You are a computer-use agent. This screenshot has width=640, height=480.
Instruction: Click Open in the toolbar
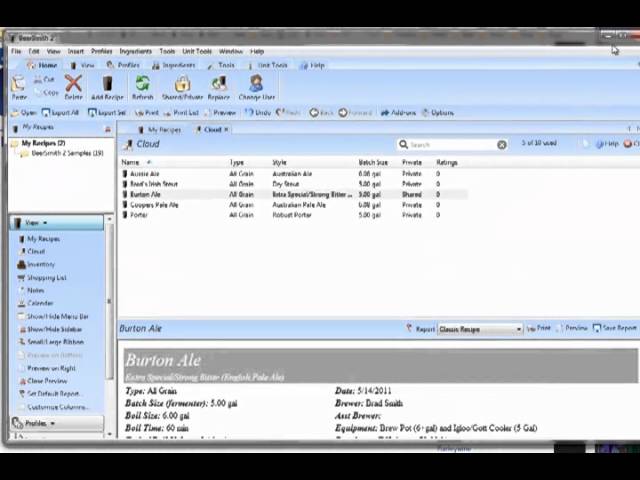tap(24, 113)
